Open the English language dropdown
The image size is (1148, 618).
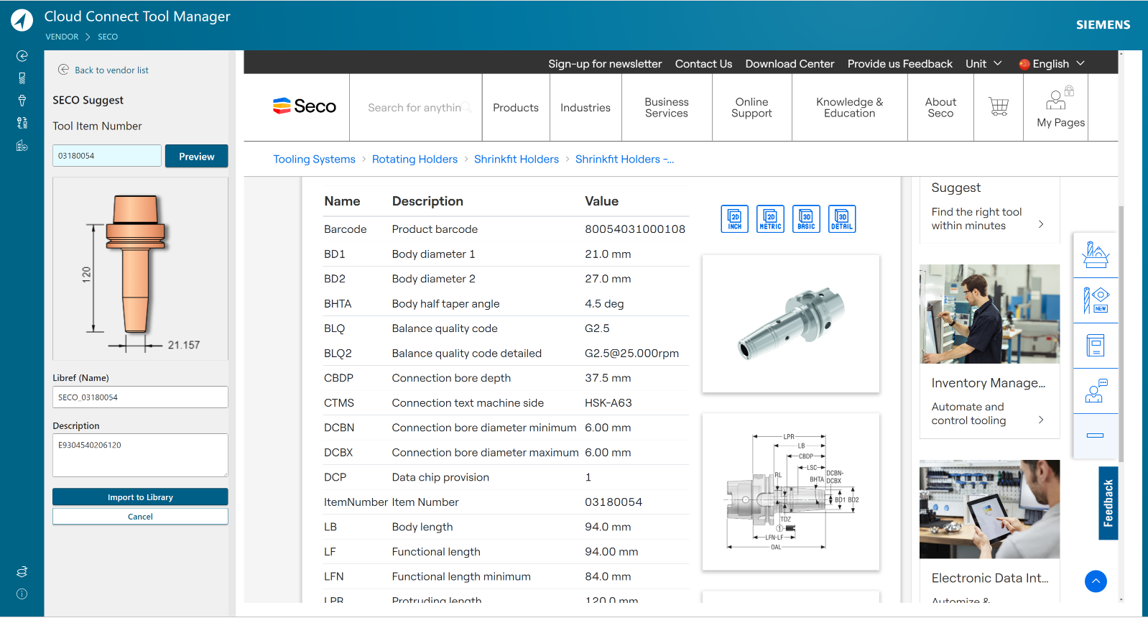tap(1051, 64)
